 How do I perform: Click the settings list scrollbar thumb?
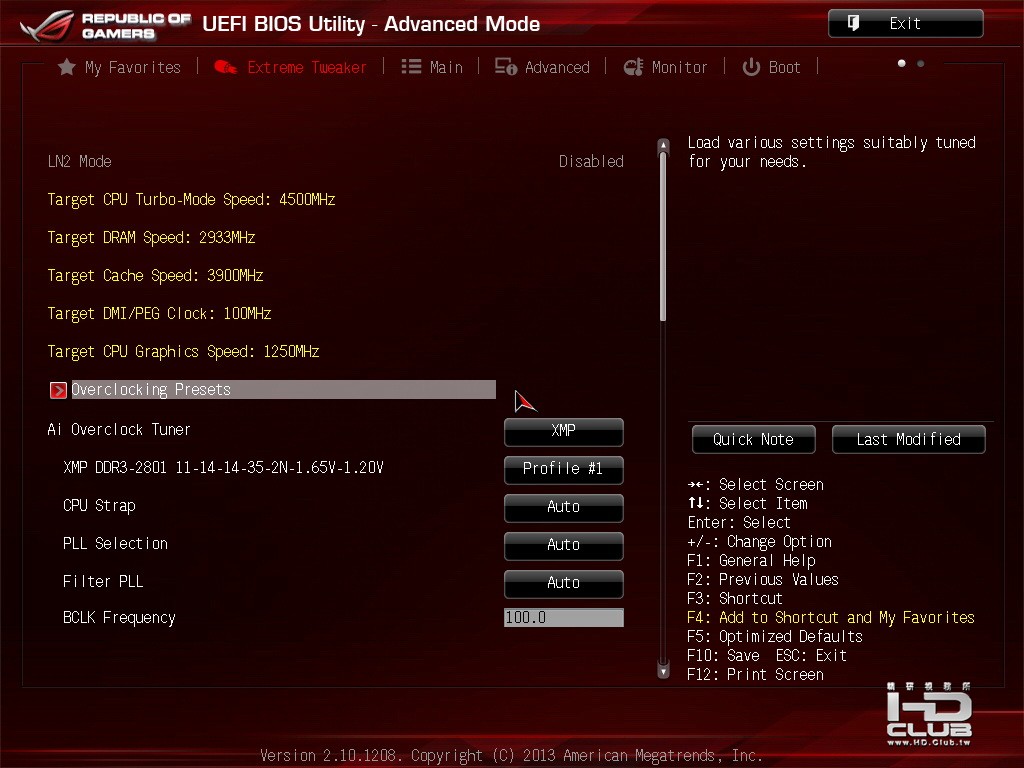pos(663,236)
